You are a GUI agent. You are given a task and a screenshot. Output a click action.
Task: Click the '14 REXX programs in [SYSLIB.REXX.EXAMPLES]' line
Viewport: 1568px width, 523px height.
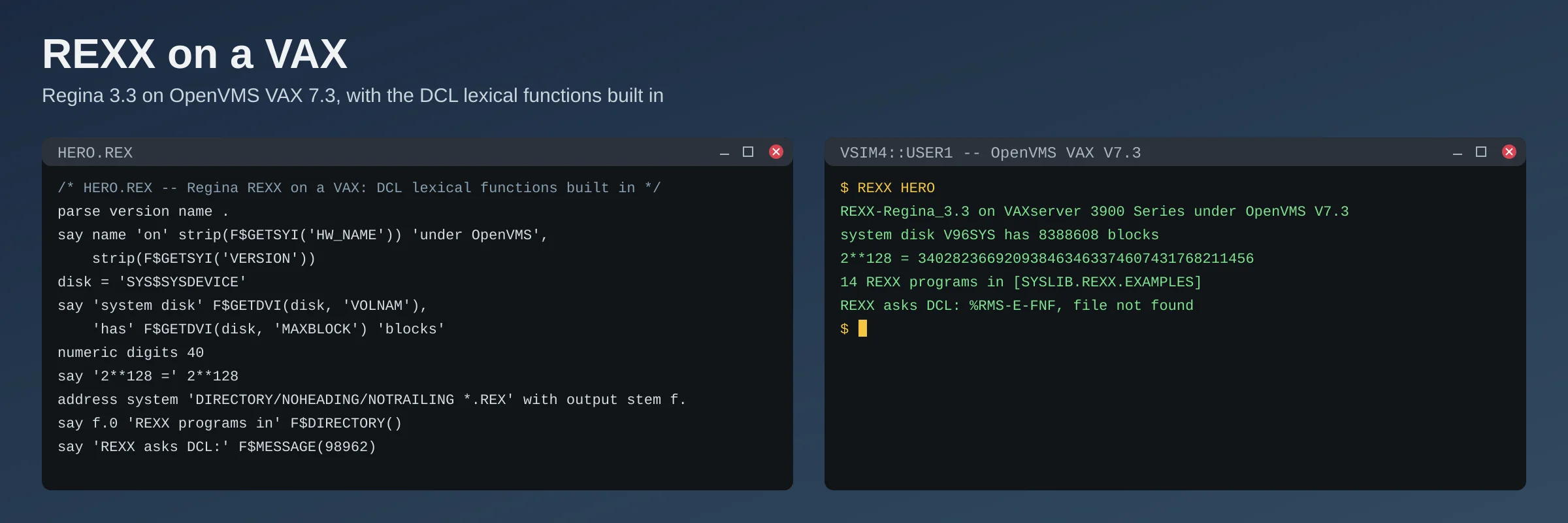(1021, 282)
